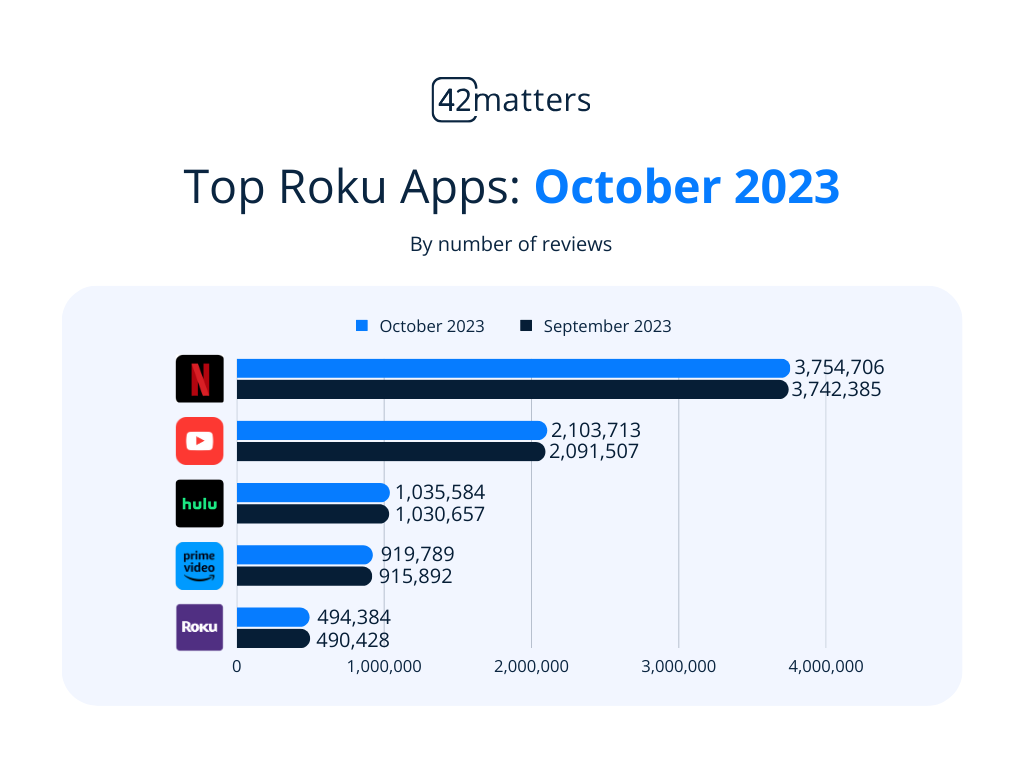1024x768 pixels.
Task: Click the value 919,789
Action: coord(418,554)
